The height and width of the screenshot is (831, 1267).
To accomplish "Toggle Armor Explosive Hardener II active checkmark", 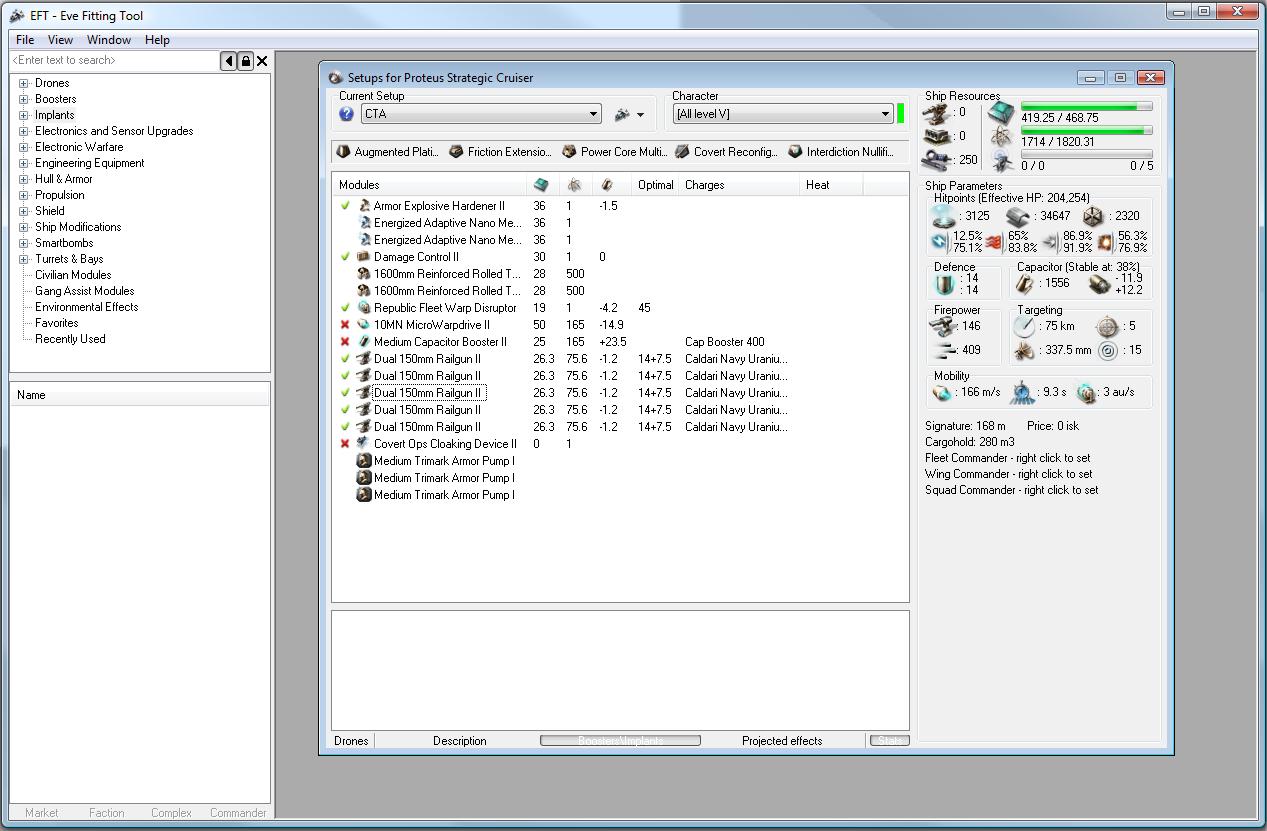I will [x=345, y=206].
